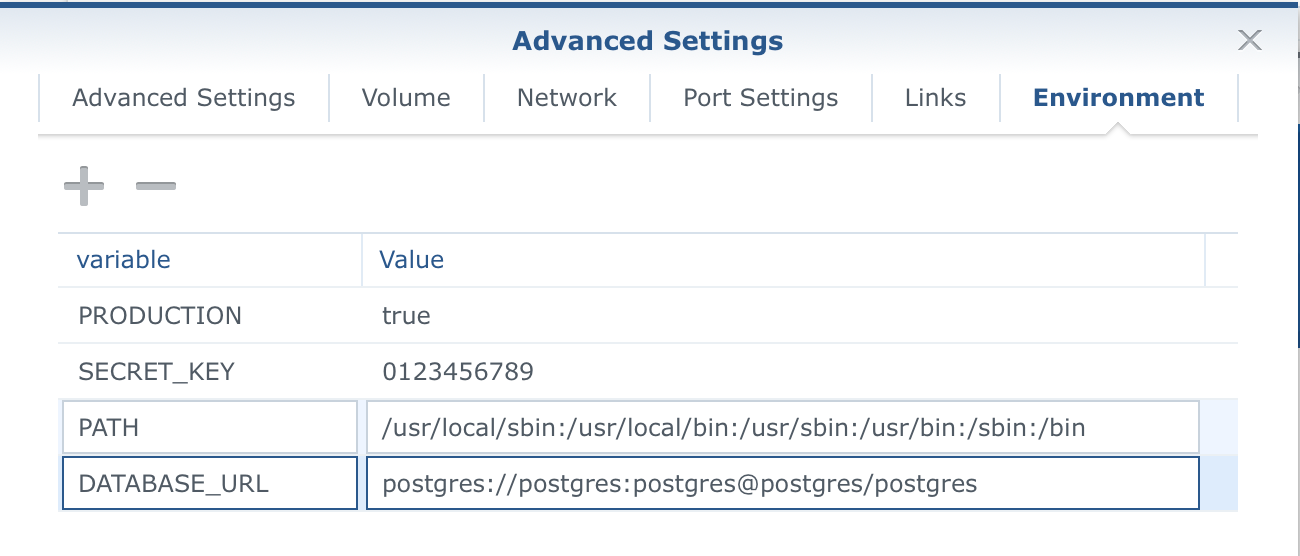Viewport: 1300px width, 556px height.
Task: Select the Links tab
Action: (x=936, y=98)
